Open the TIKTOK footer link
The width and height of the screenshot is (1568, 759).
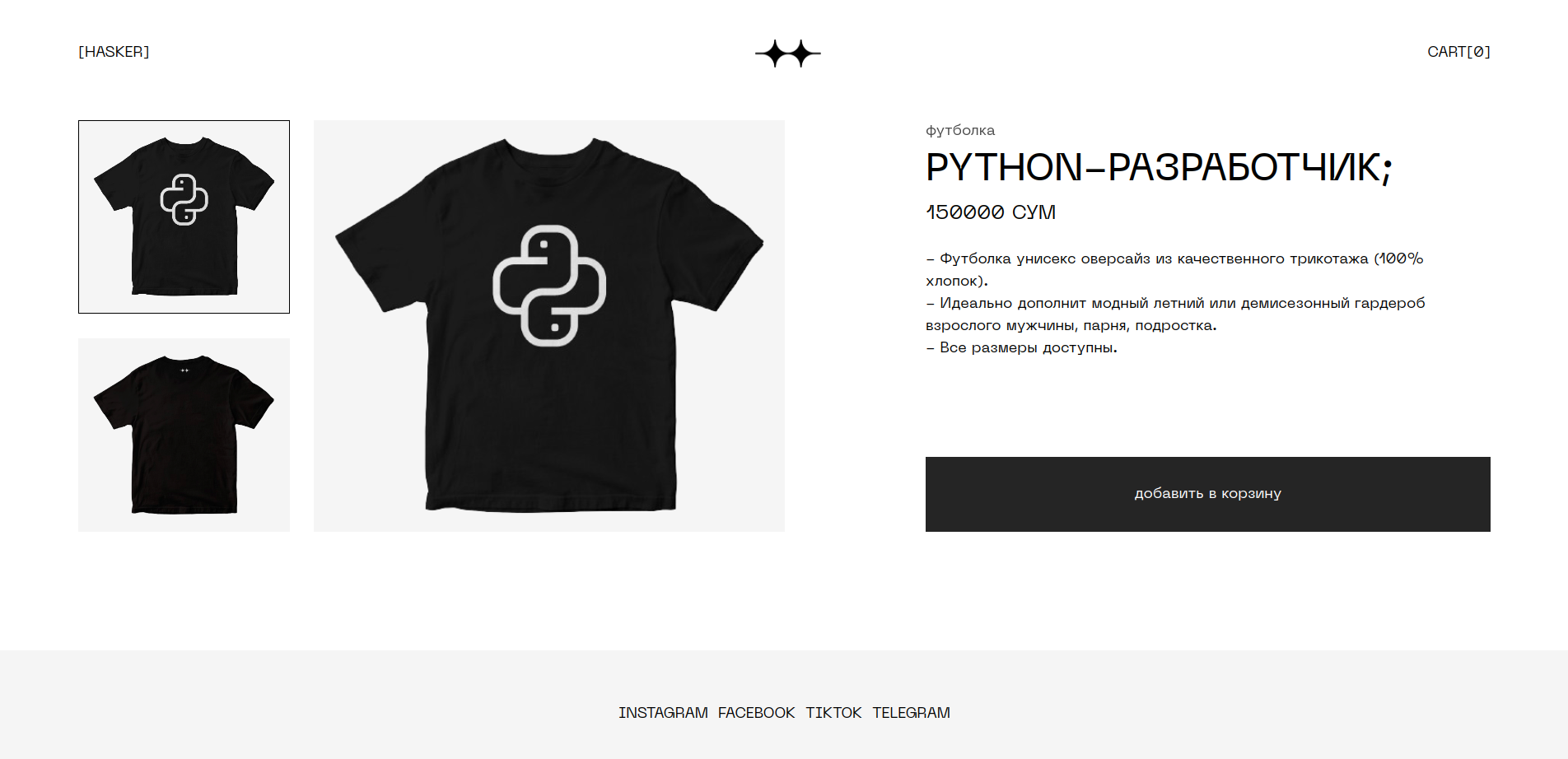[833, 713]
